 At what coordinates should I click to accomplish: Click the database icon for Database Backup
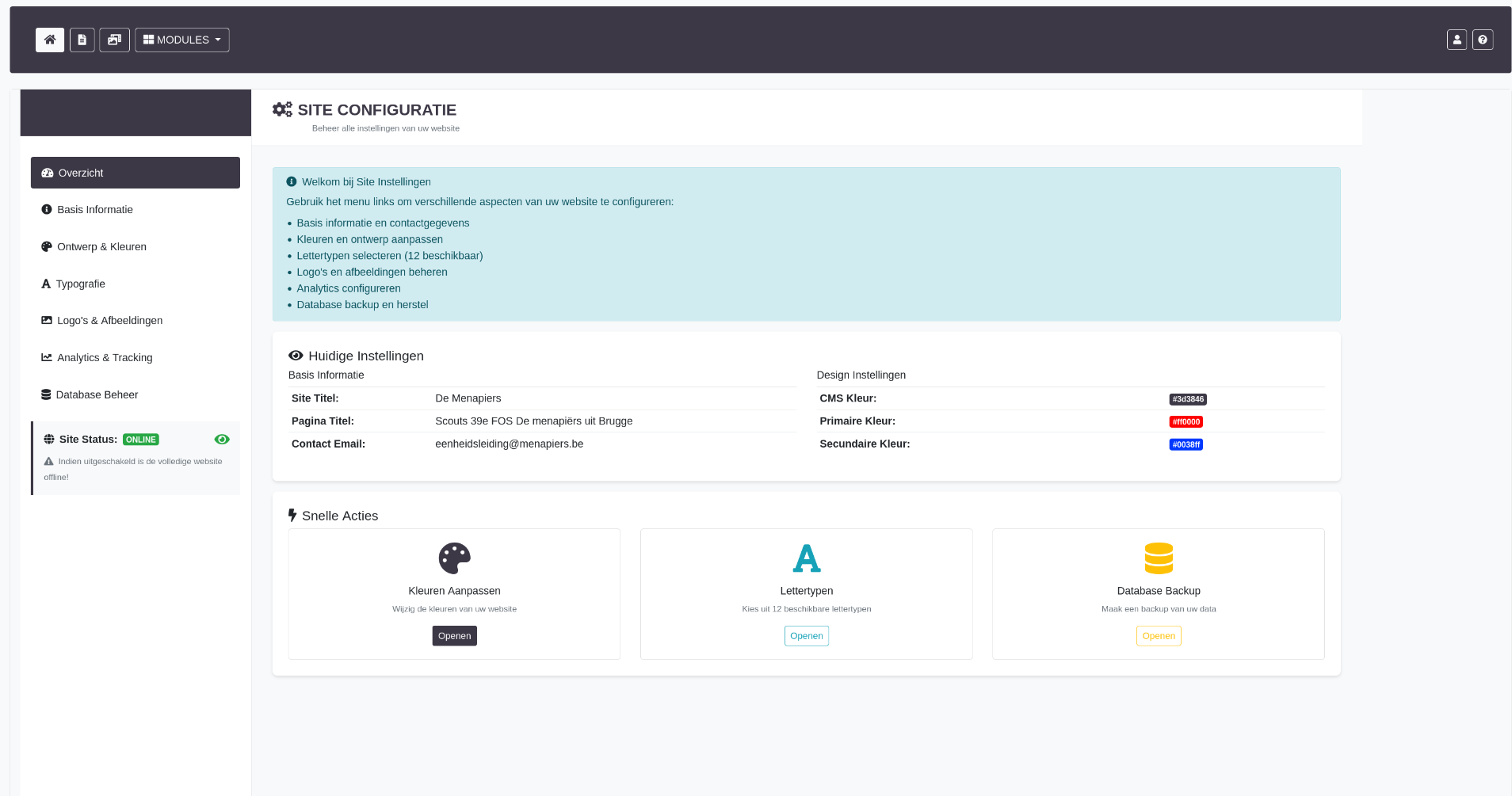1158,558
